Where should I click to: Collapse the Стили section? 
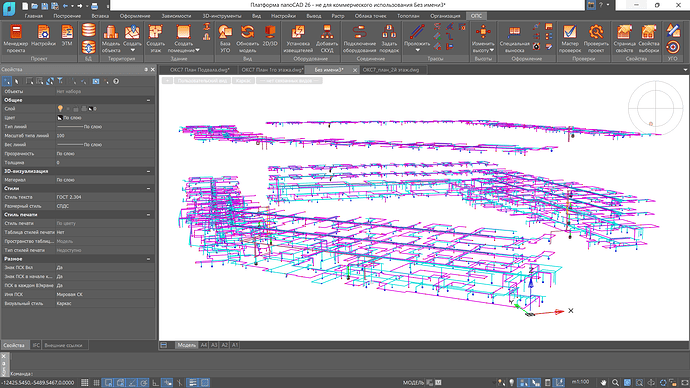click(x=148, y=188)
